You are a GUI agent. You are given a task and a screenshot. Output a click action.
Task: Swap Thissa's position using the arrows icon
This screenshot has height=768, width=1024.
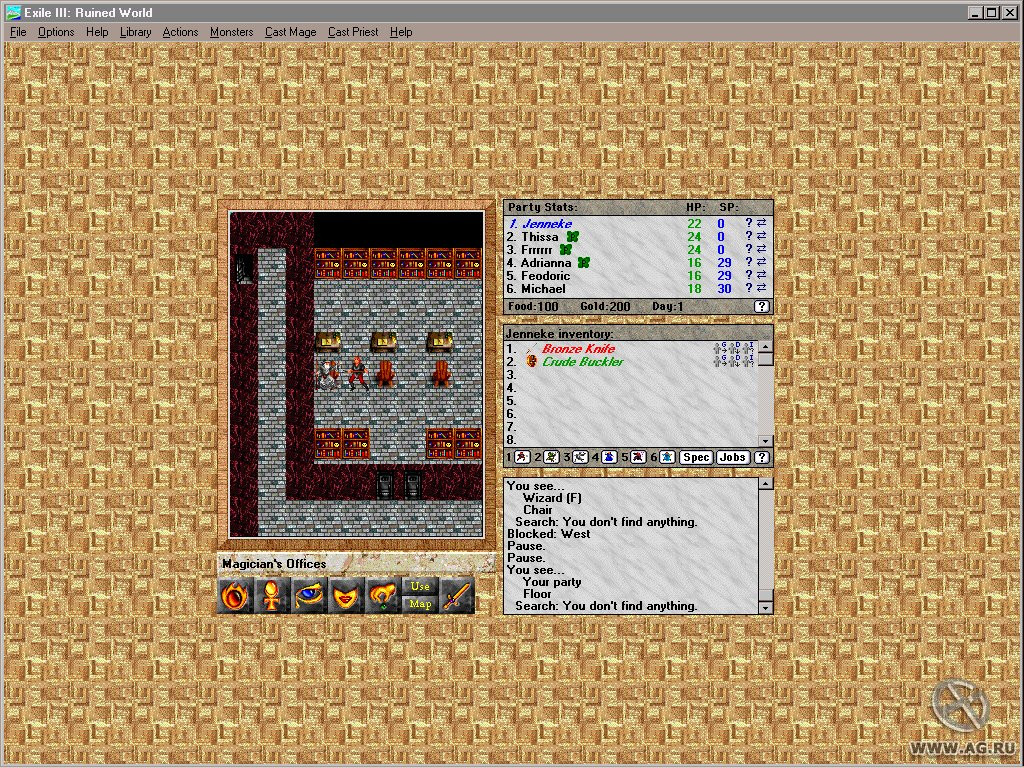(x=761, y=236)
